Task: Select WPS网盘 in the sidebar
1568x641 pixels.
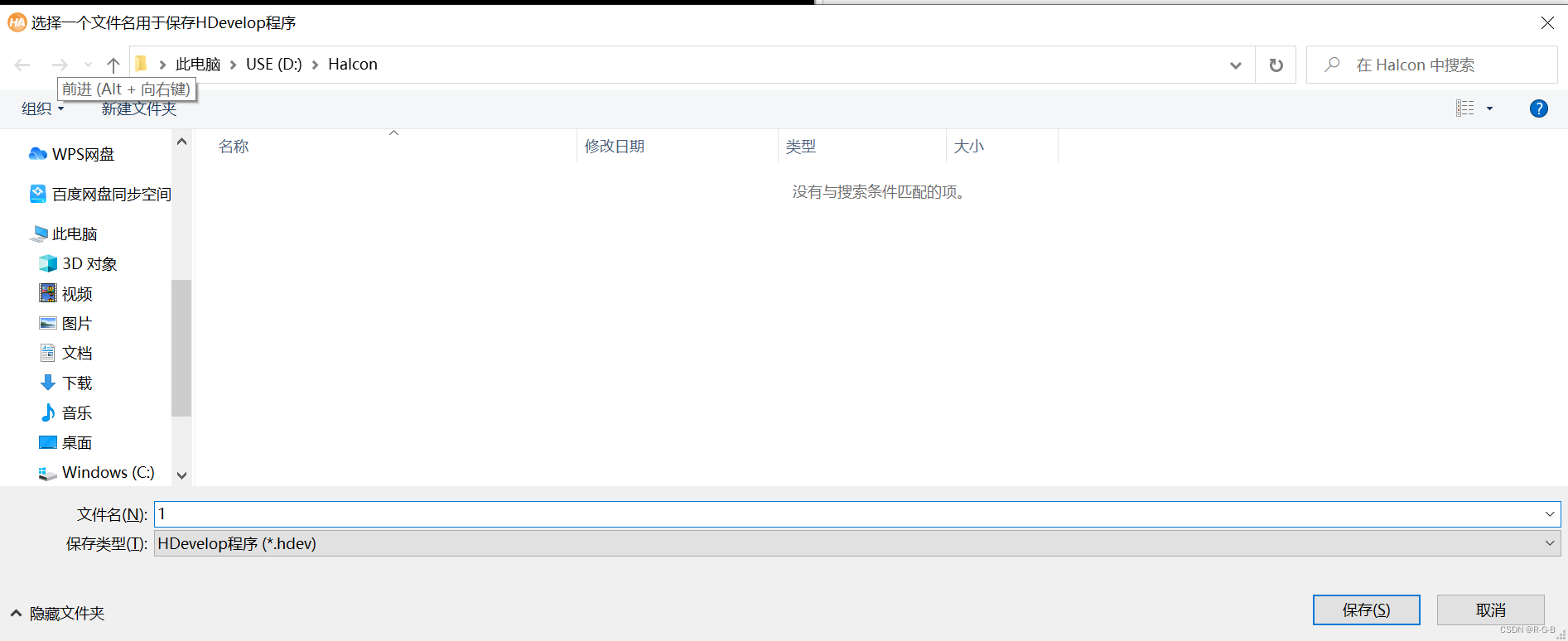Action: click(72, 154)
